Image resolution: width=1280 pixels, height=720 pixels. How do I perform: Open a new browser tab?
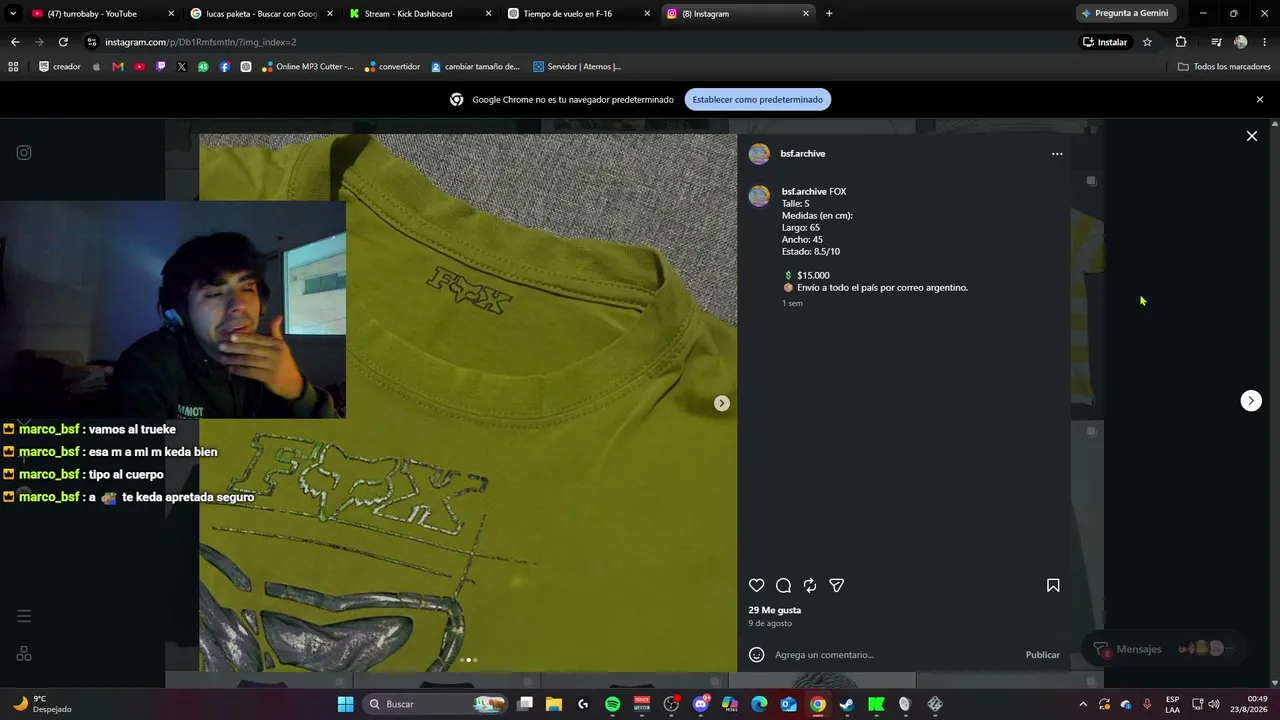[829, 14]
